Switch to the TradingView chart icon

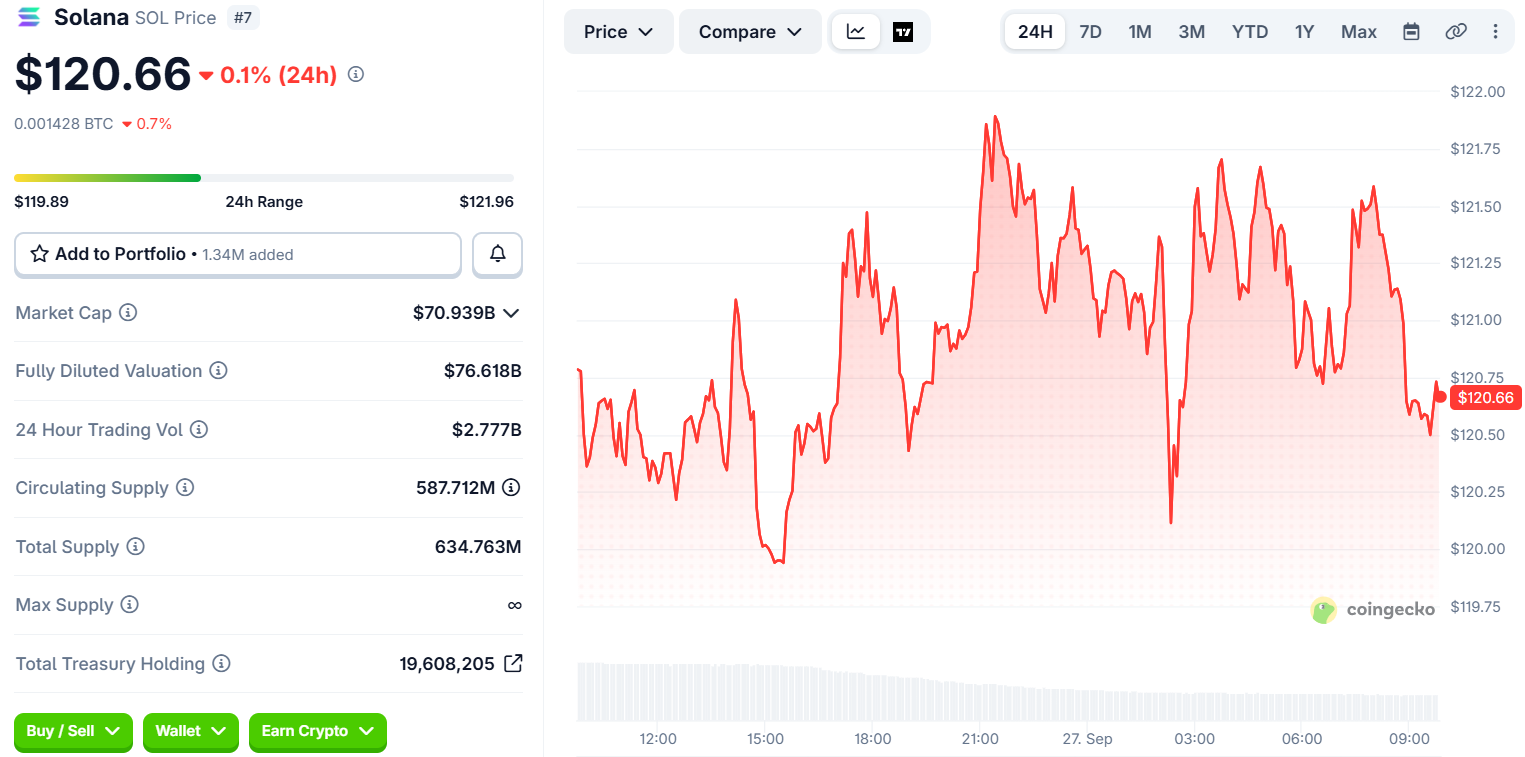click(x=903, y=32)
